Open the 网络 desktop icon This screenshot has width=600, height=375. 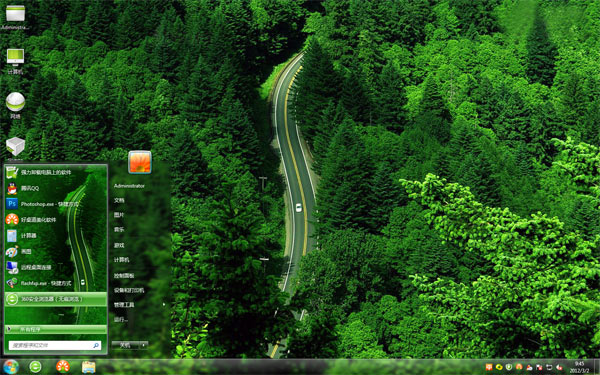15,105
